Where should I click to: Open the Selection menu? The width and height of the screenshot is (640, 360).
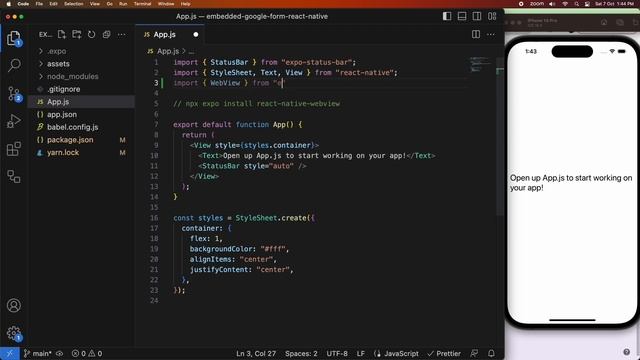[x=74, y=4]
